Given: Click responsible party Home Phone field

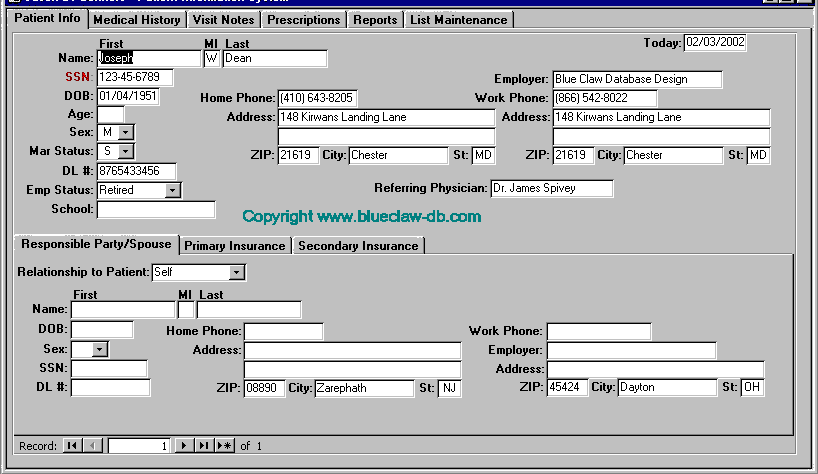Looking at the screenshot, I should coord(283,331).
